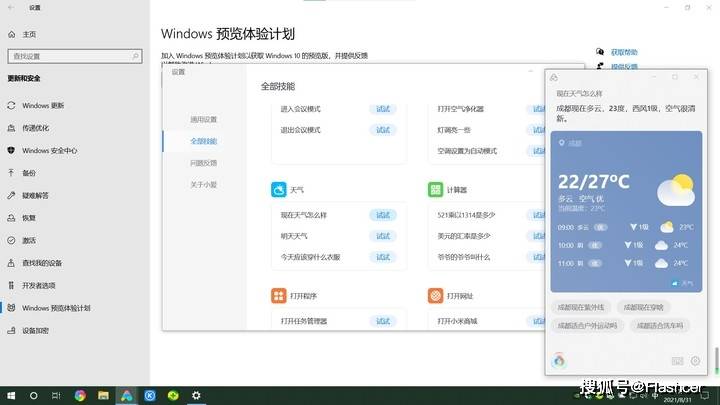Click the Settings window vertical scrollbar
The image size is (720, 405).
click(x=716, y=360)
